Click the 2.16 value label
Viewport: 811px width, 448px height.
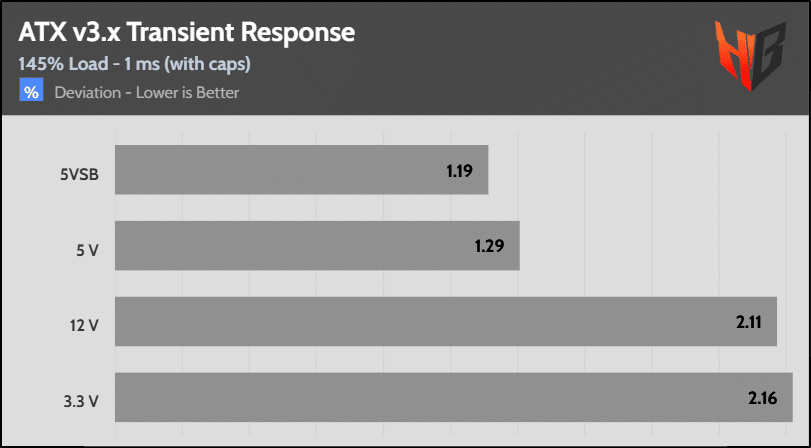click(x=762, y=398)
